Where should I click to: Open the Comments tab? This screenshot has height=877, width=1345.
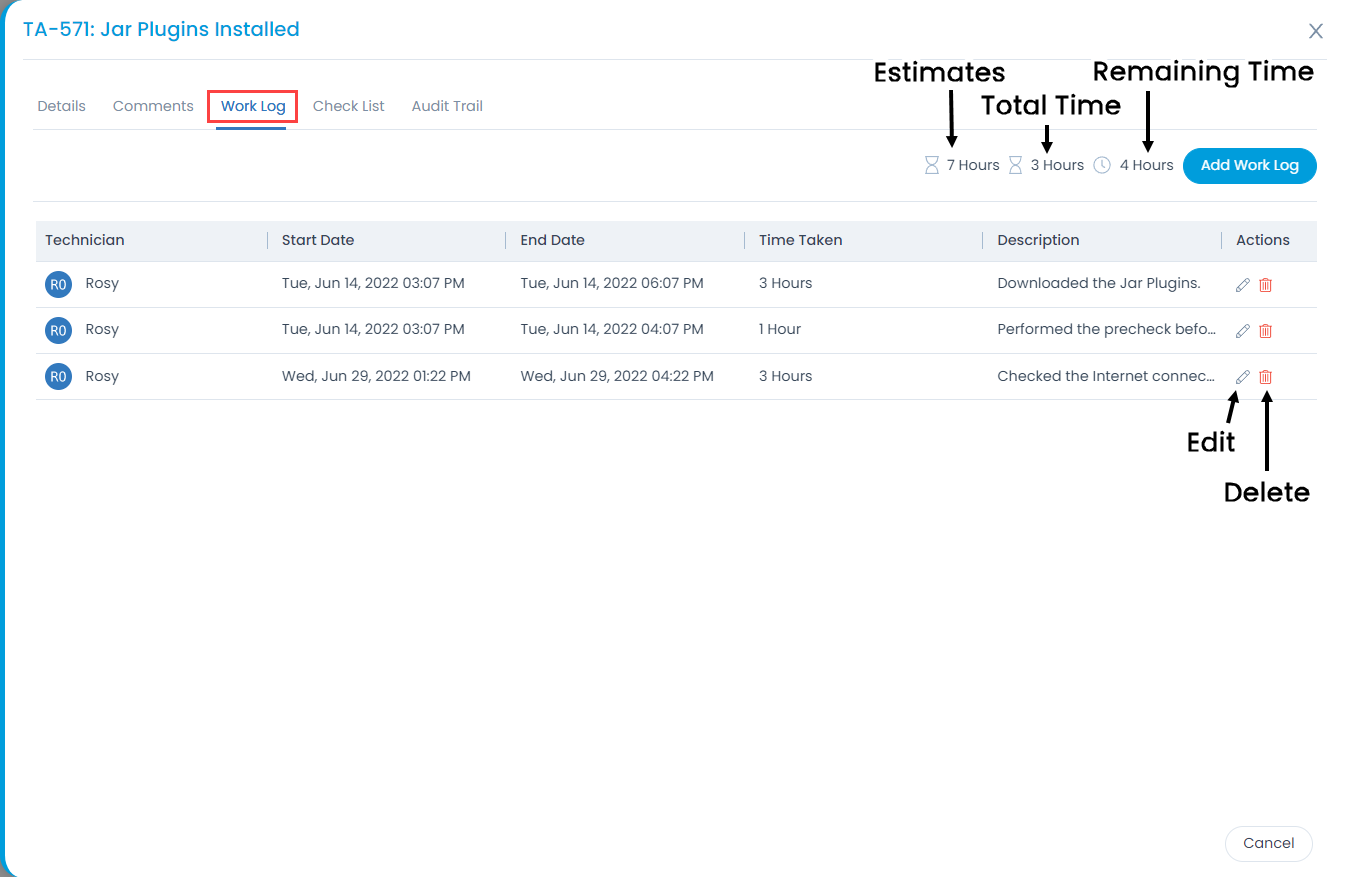[153, 106]
